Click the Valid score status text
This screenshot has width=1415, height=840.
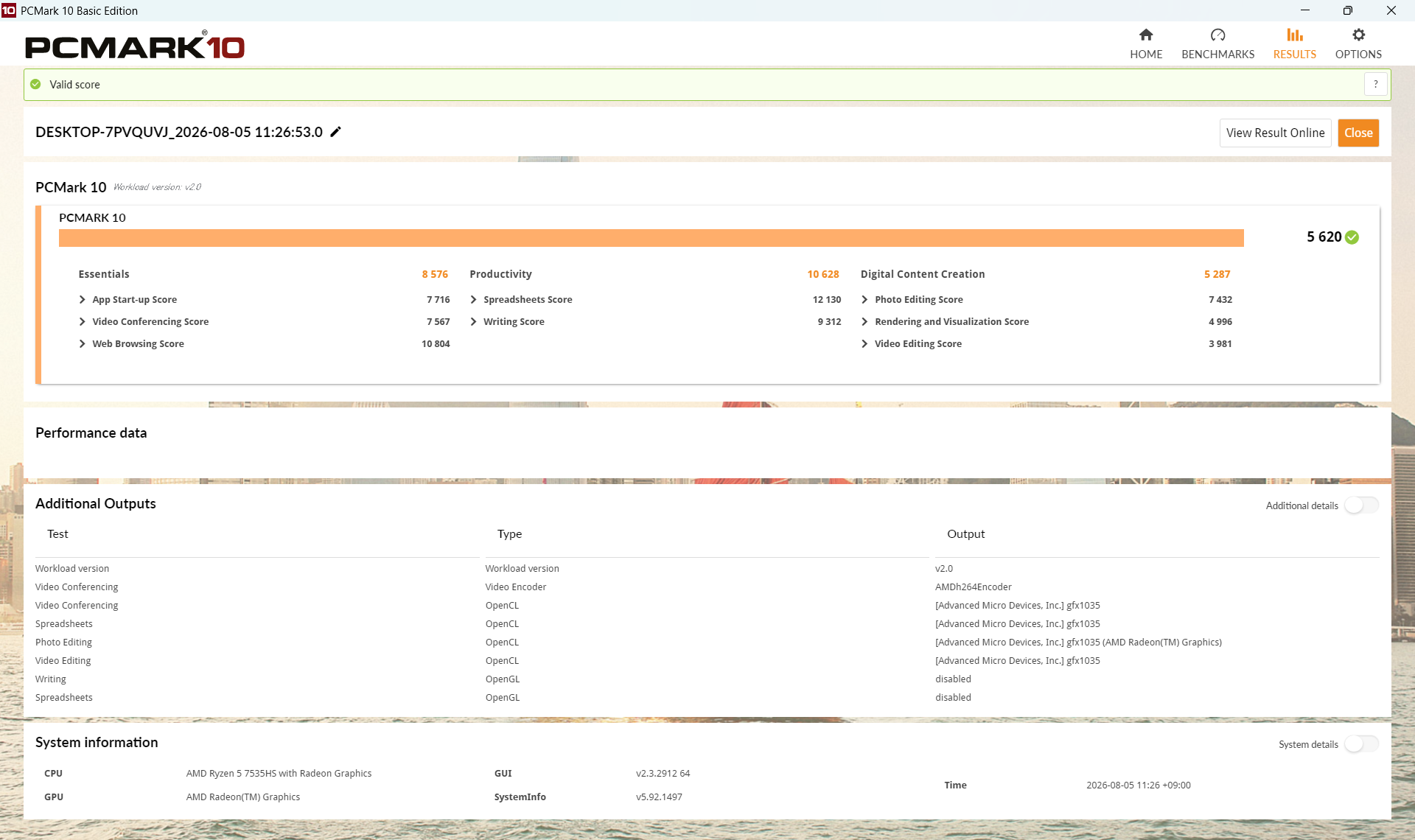(74, 85)
